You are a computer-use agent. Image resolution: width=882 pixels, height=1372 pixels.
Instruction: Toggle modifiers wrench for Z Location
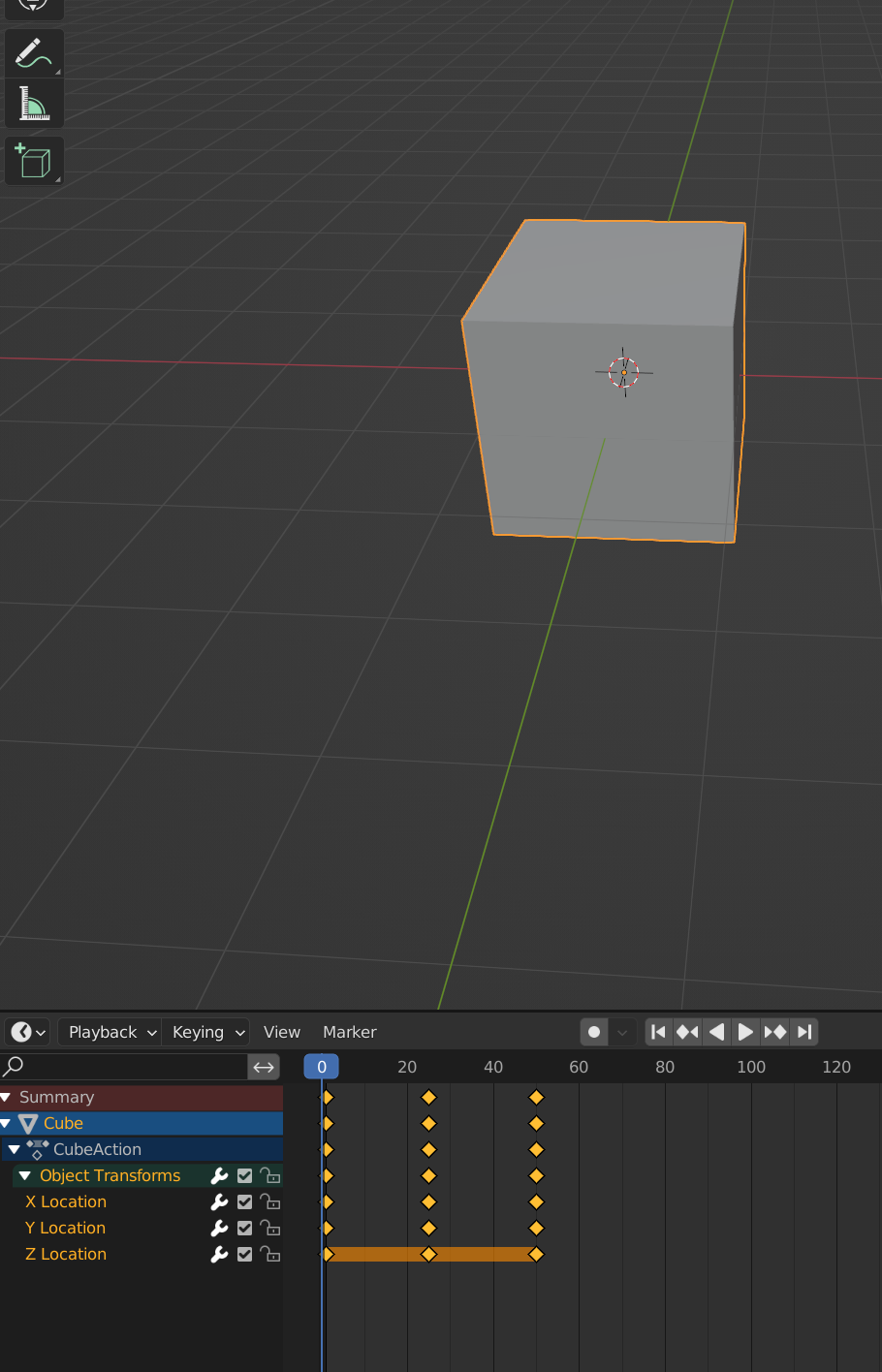tap(220, 1254)
